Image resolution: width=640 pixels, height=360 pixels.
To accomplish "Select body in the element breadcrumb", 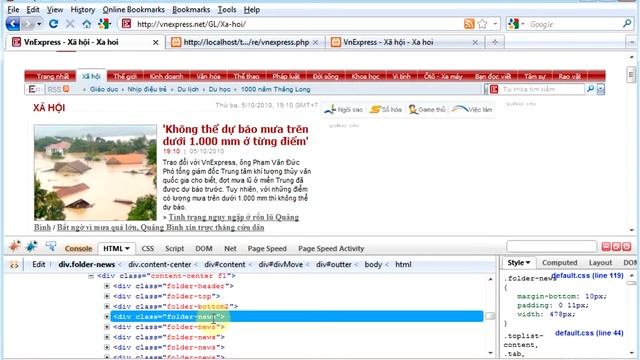I will [373, 264].
